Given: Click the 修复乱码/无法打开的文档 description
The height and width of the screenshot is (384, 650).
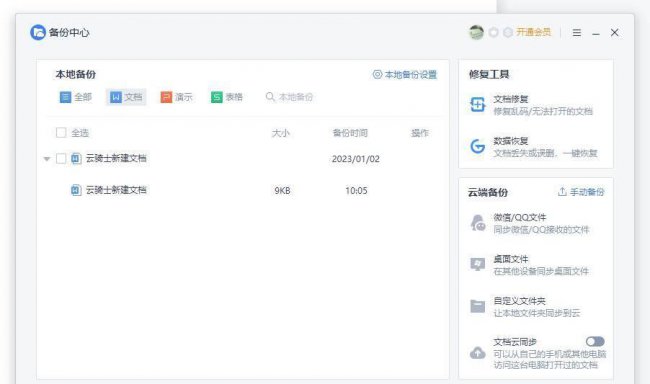Looking at the screenshot, I should tap(543, 111).
